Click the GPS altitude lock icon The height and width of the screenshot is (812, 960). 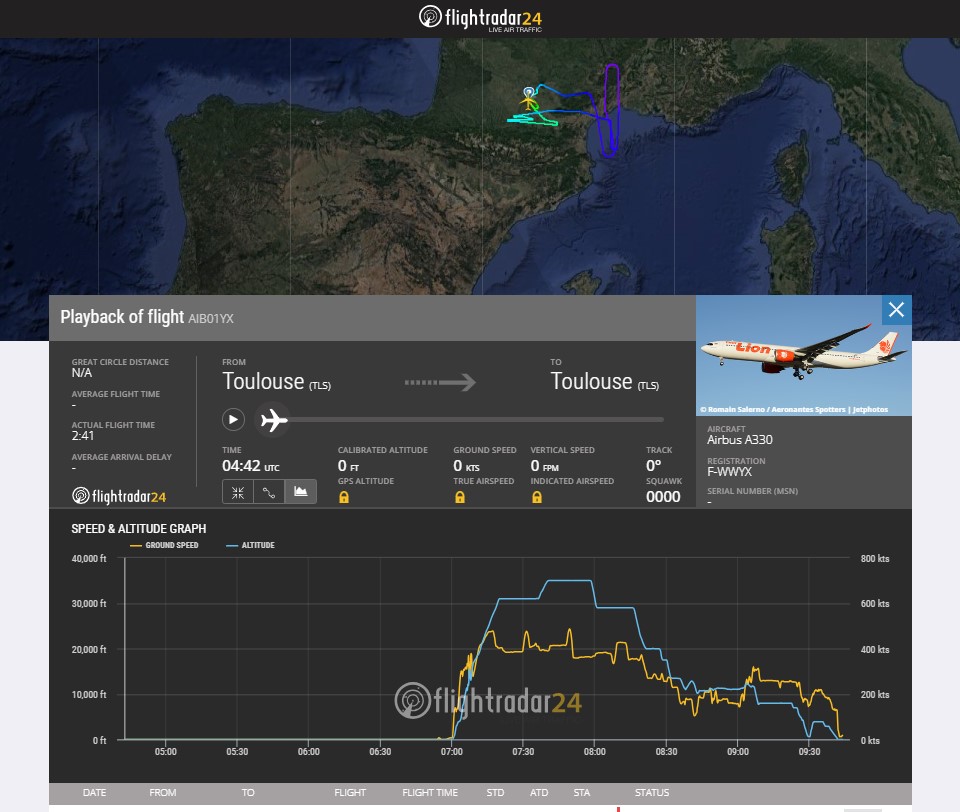344,497
